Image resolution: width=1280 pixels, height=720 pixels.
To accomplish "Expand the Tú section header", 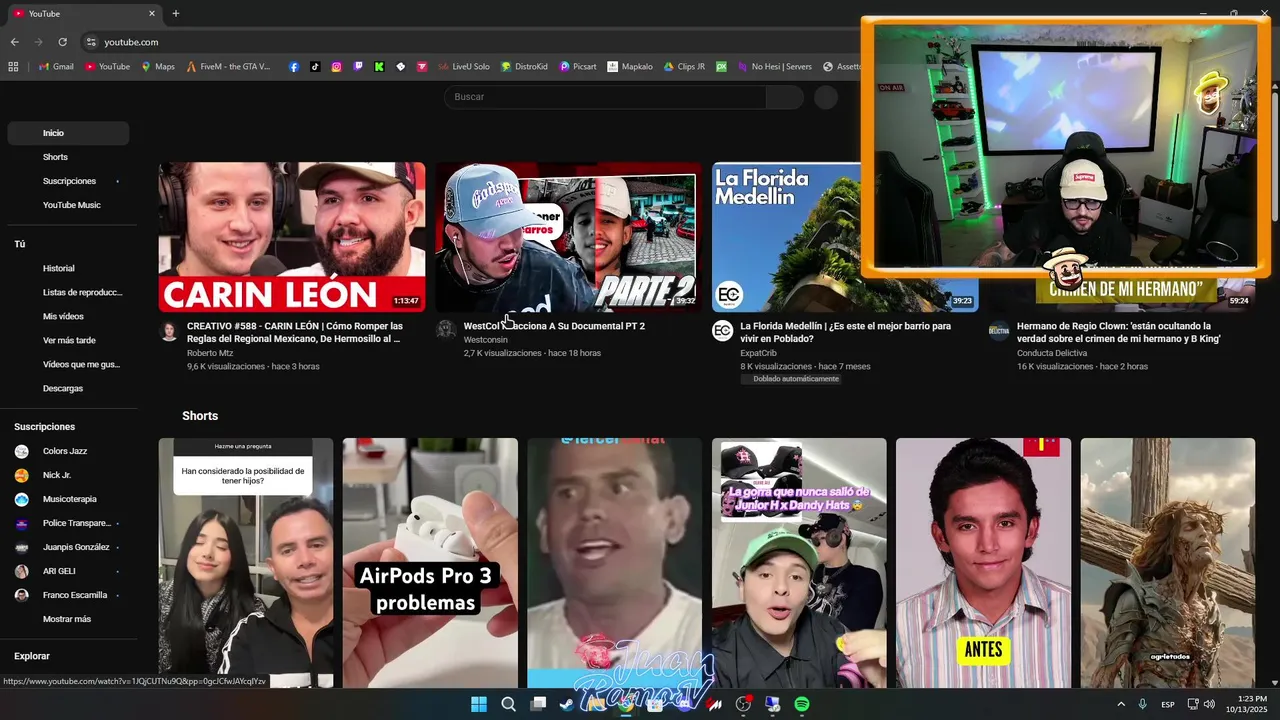I will 20,244.
